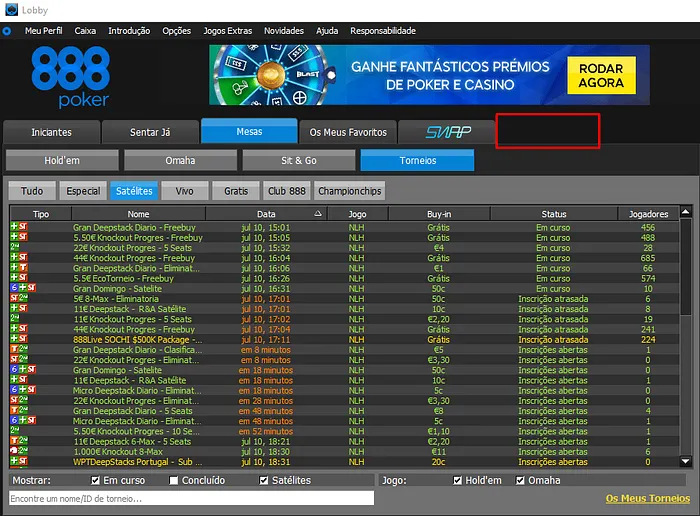Click the sort arrow in Data column

coord(318,214)
